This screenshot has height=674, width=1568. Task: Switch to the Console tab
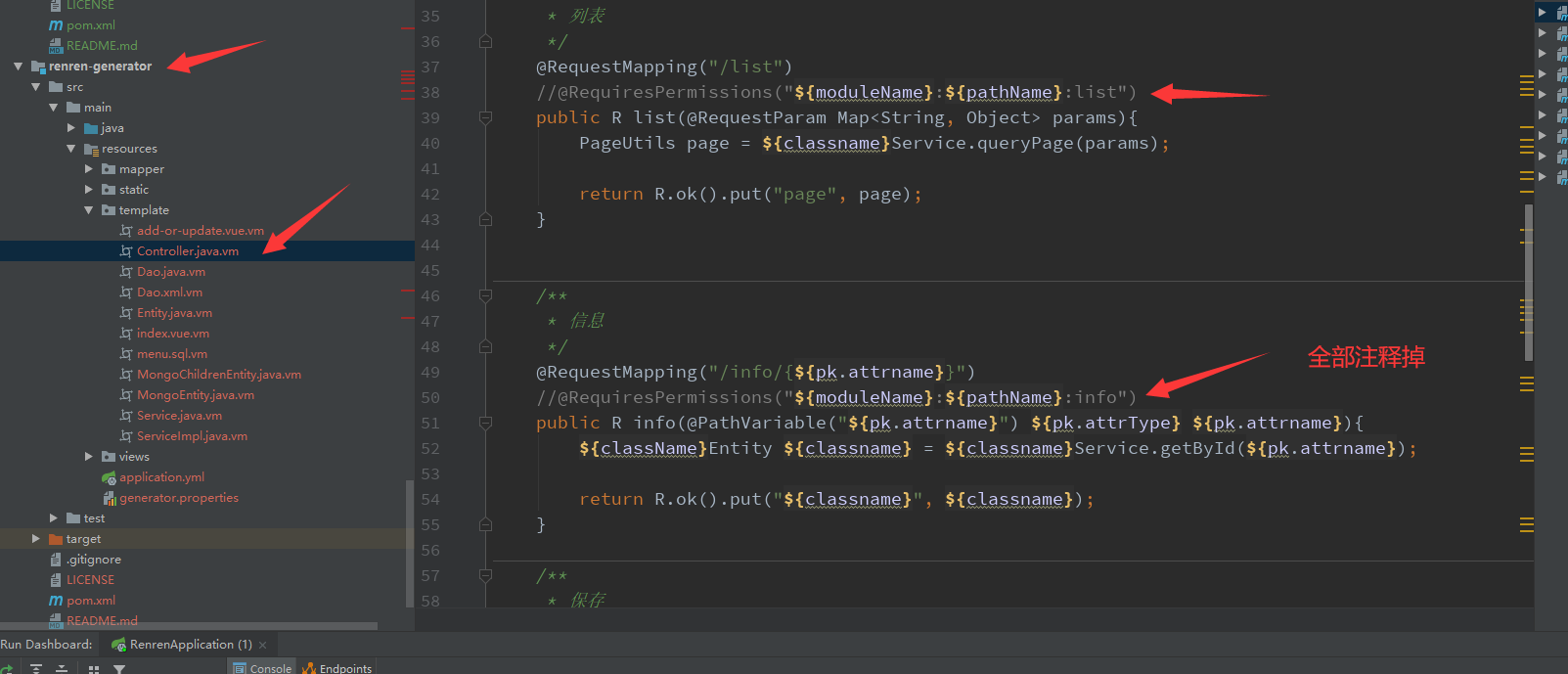click(262, 668)
